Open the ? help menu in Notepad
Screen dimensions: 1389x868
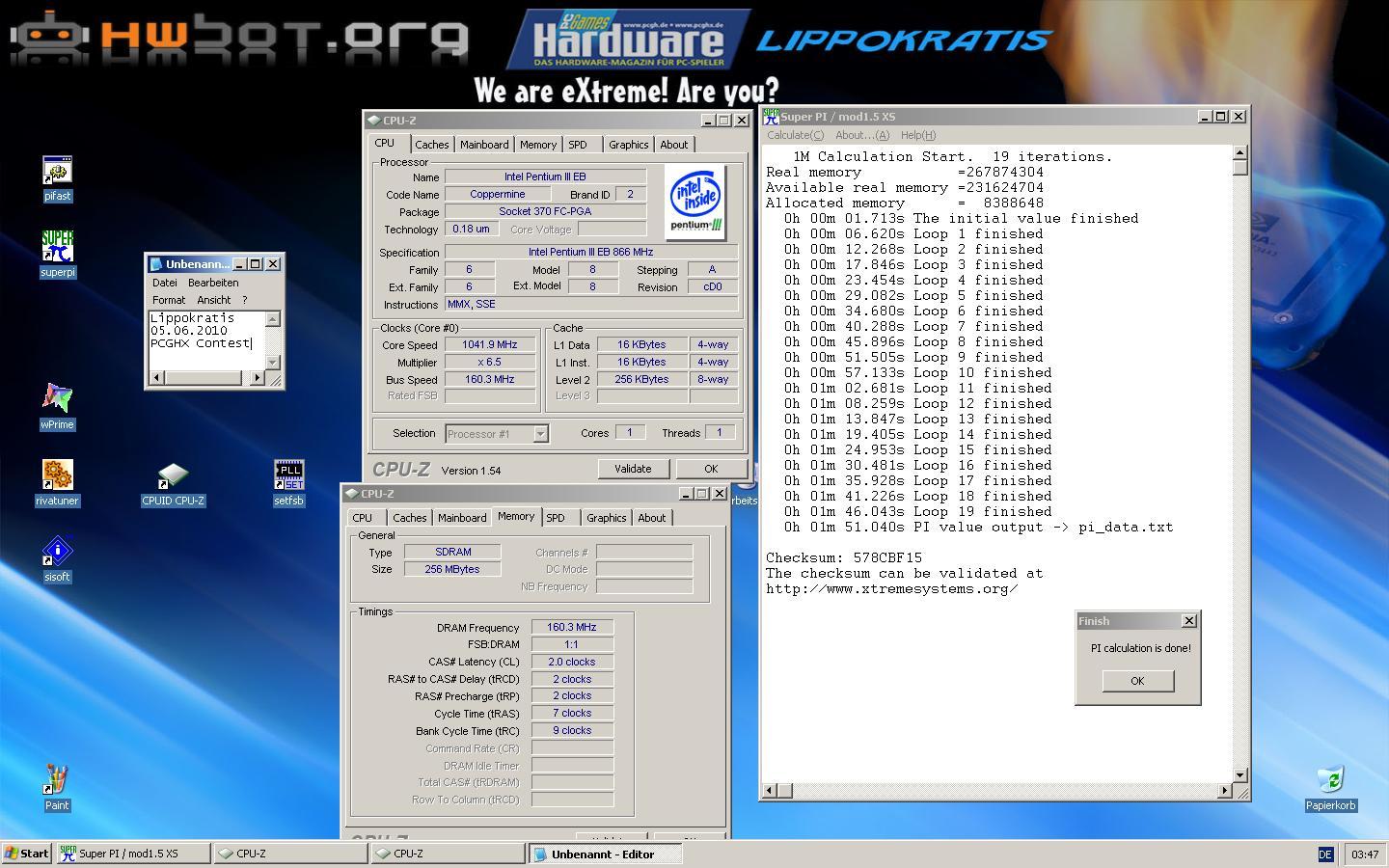pyautogui.click(x=245, y=300)
